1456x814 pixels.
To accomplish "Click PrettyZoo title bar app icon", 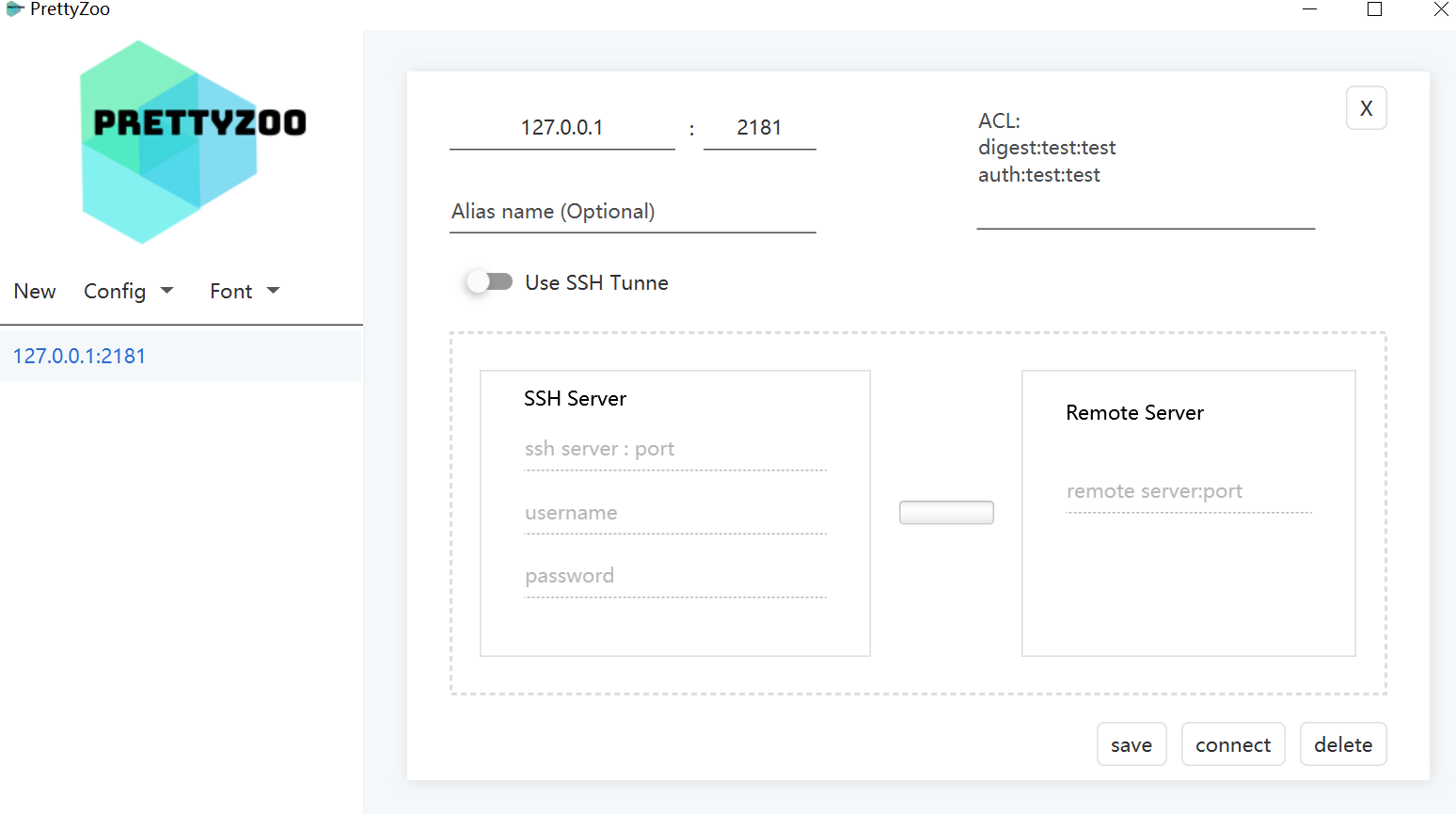I will (14, 9).
